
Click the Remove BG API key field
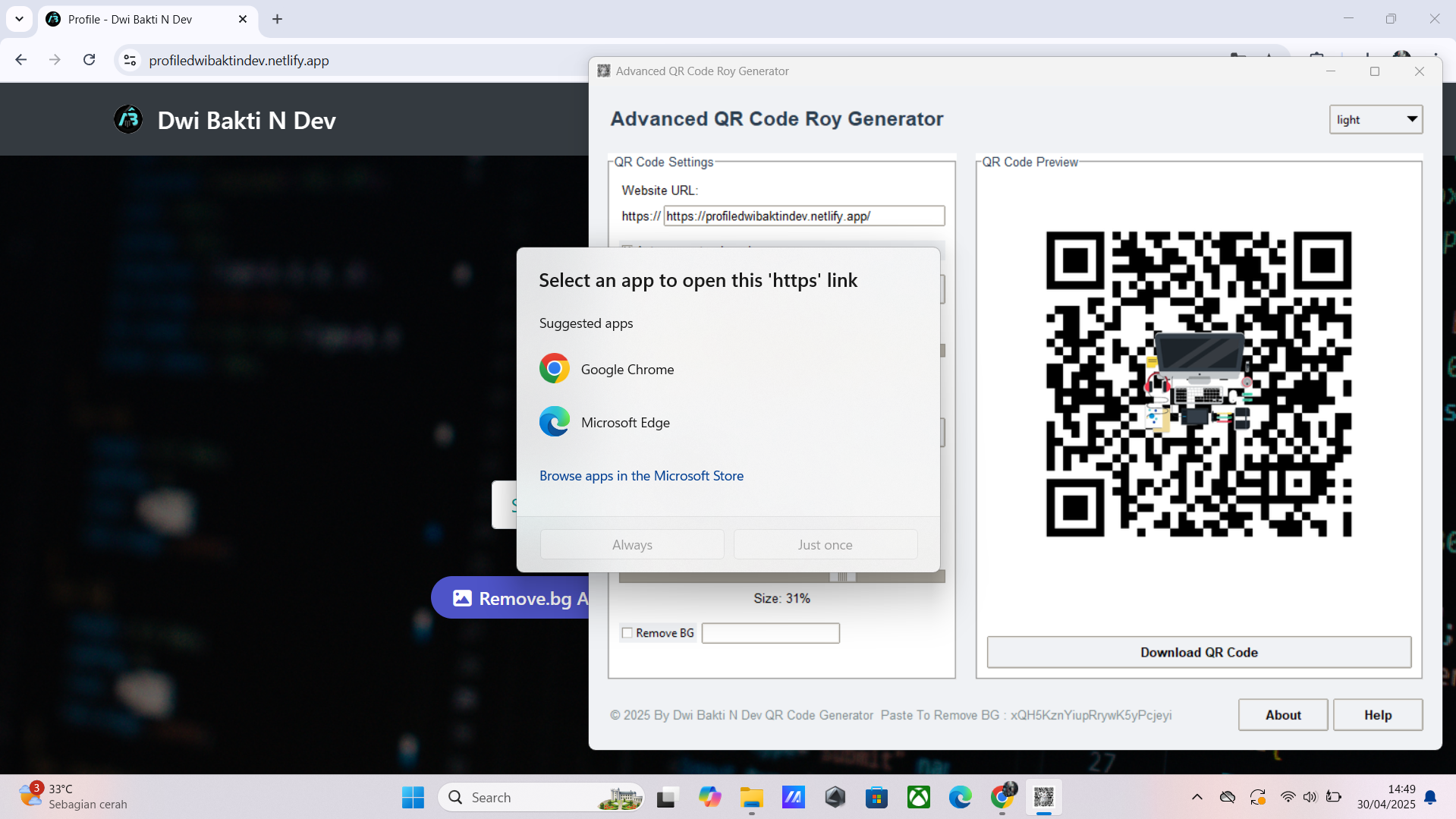[x=770, y=633]
